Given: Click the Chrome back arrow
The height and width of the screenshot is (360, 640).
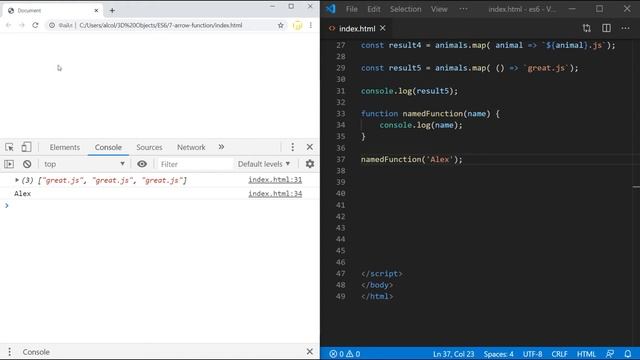Looking at the screenshot, I should click(x=9, y=25).
